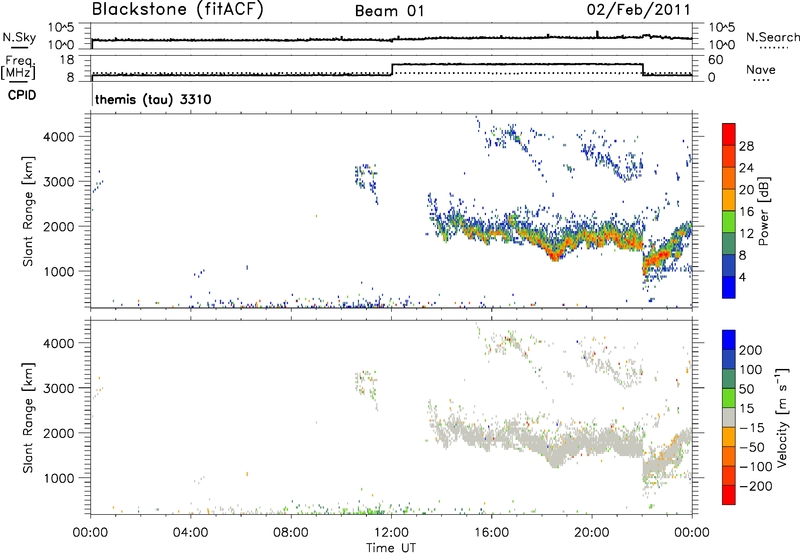The height and width of the screenshot is (554, 800).
Task: Click the "24" label on power colorbar
Action: point(746,168)
